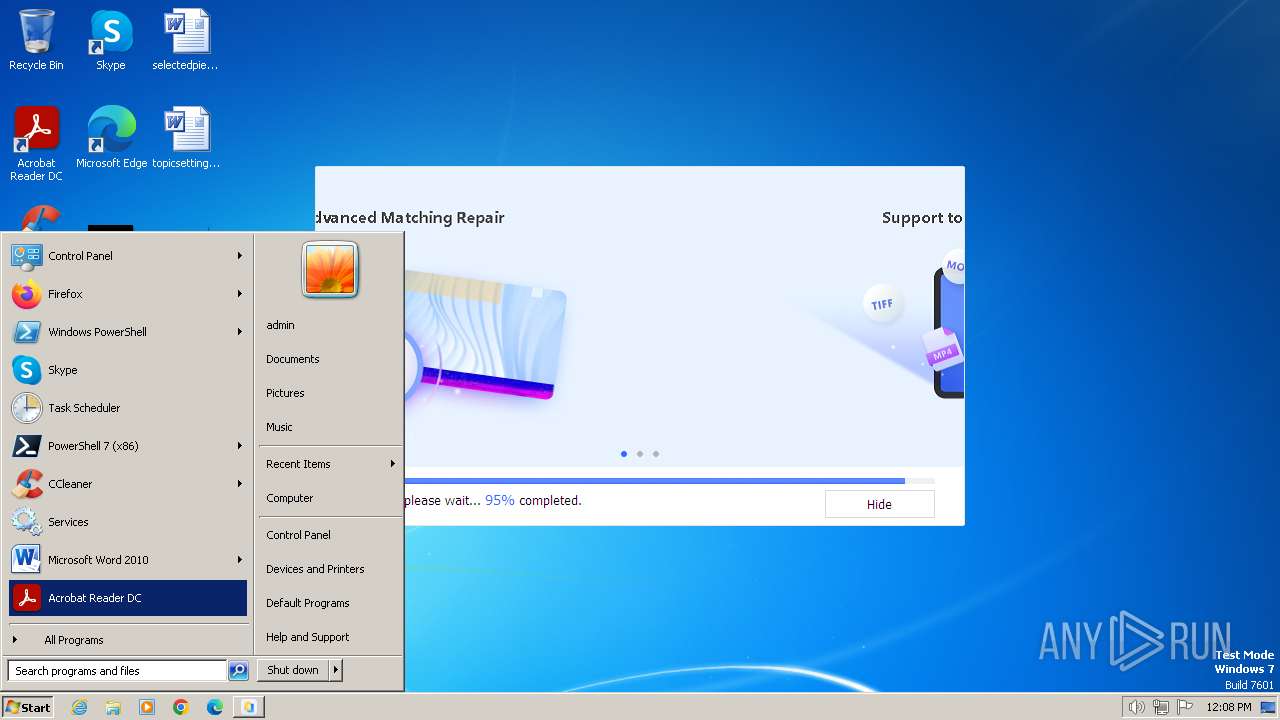This screenshot has height=720, width=1280.
Task: Select the first carousel dot in installer
Action: 624,454
